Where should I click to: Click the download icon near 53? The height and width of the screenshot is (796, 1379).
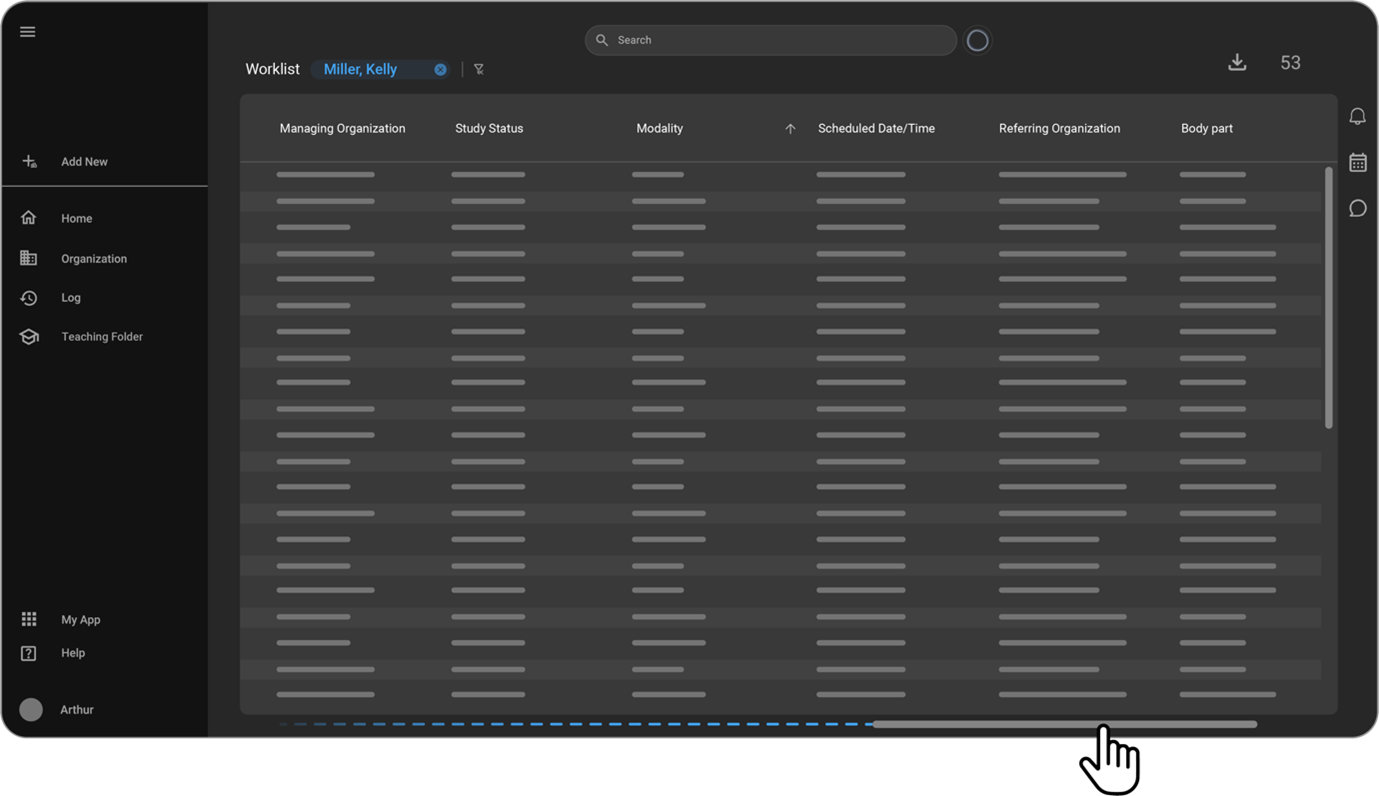(x=1237, y=62)
